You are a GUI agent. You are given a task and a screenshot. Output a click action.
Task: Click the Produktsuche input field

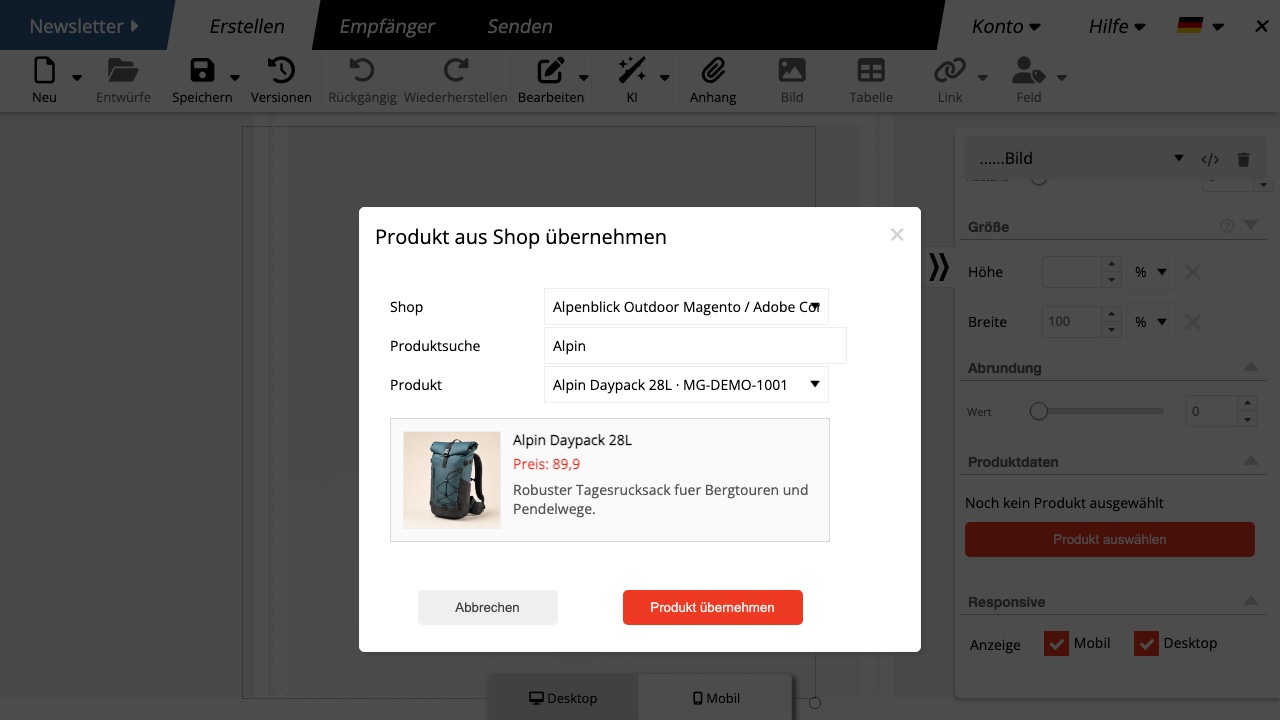(x=696, y=346)
